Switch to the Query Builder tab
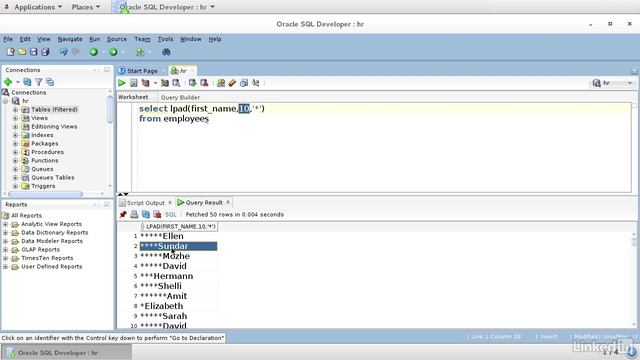This screenshot has width=640, height=360. [180, 97]
